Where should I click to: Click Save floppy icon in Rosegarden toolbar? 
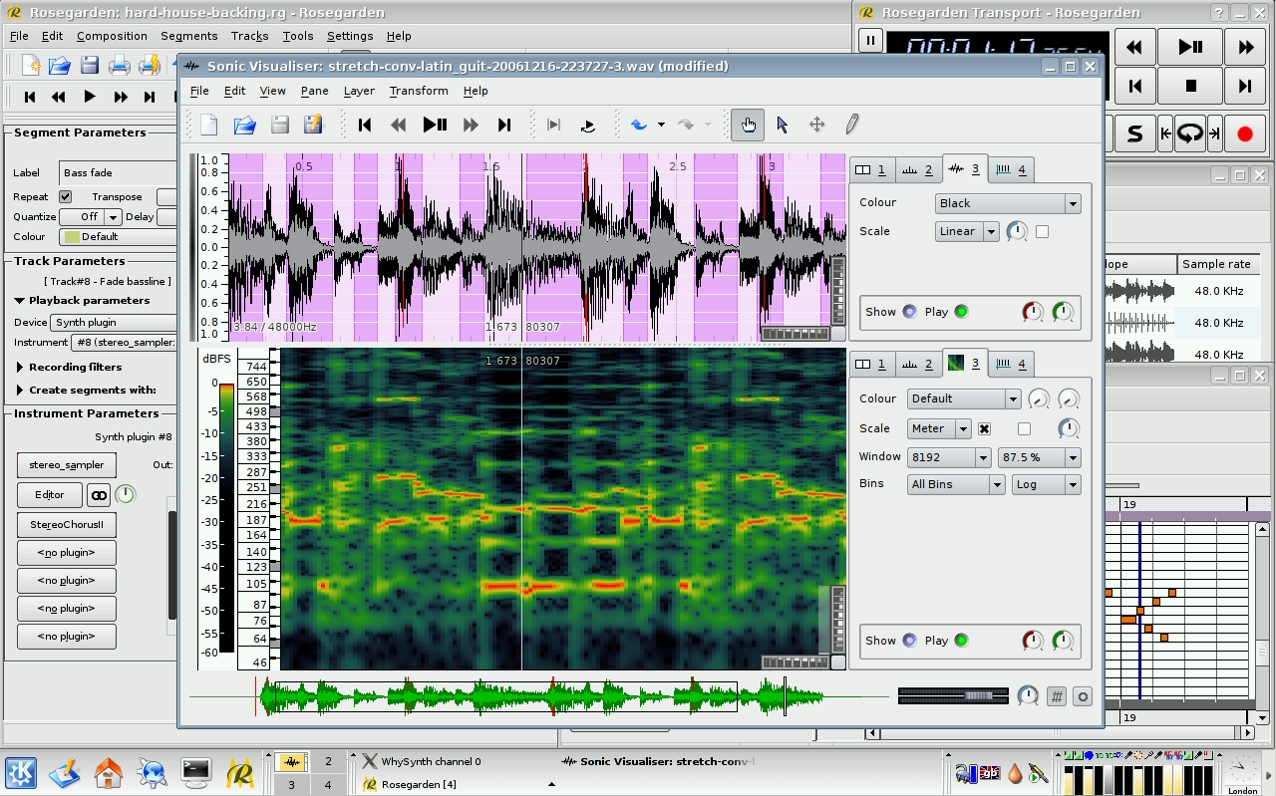click(89, 66)
